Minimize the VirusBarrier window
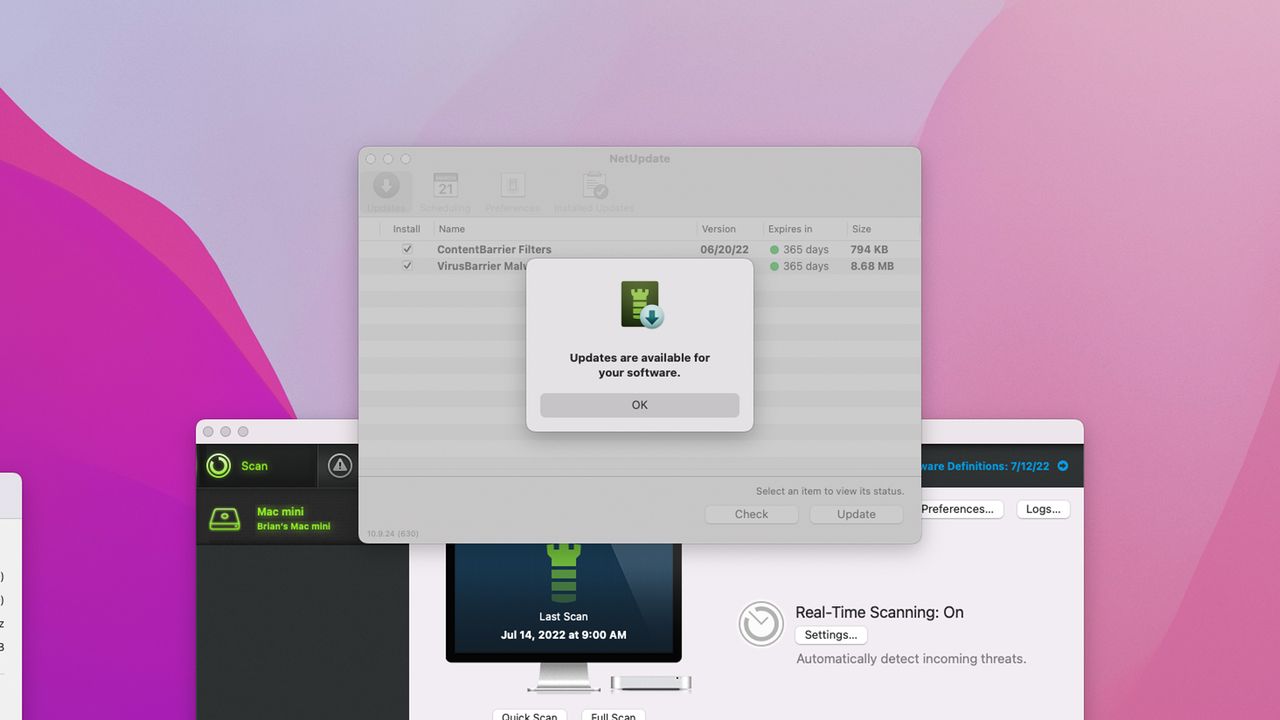The height and width of the screenshot is (720, 1280). tap(225, 432)
